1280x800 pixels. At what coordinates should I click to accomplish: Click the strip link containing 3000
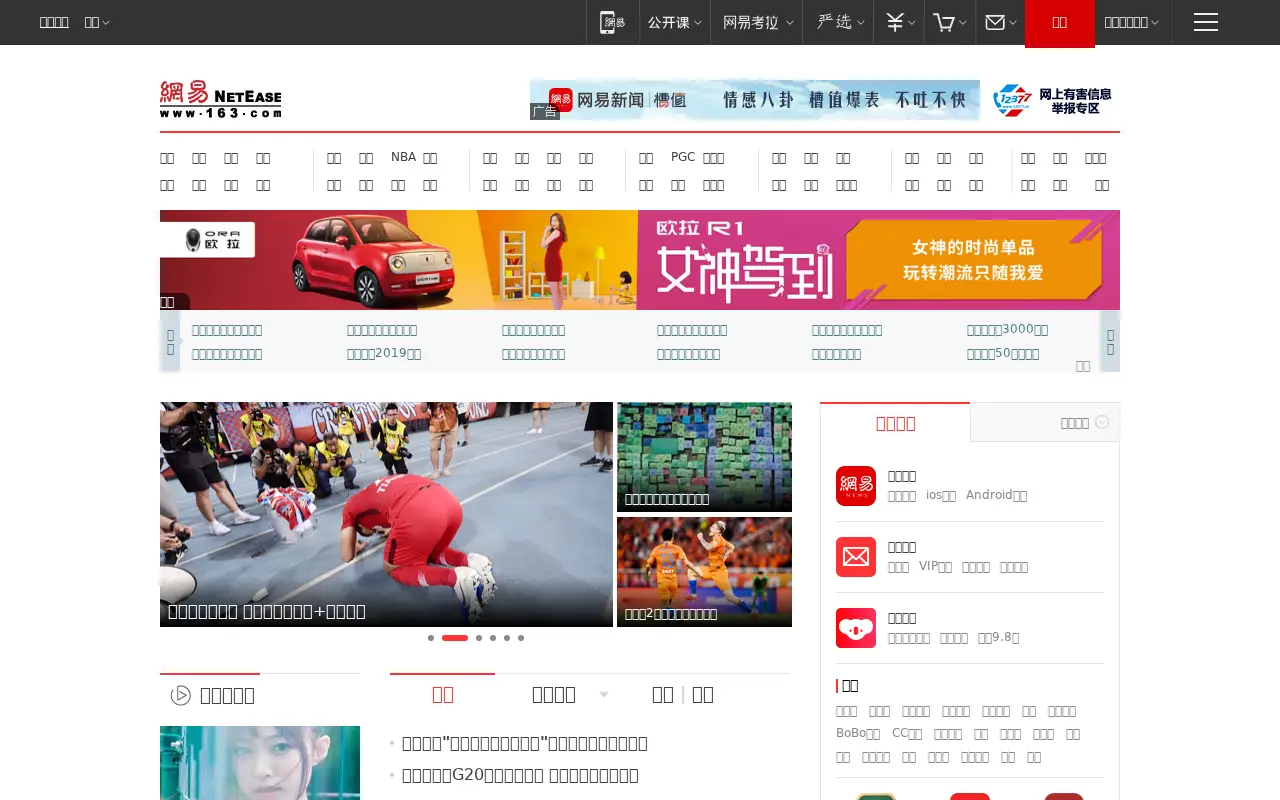point(1007,330)
